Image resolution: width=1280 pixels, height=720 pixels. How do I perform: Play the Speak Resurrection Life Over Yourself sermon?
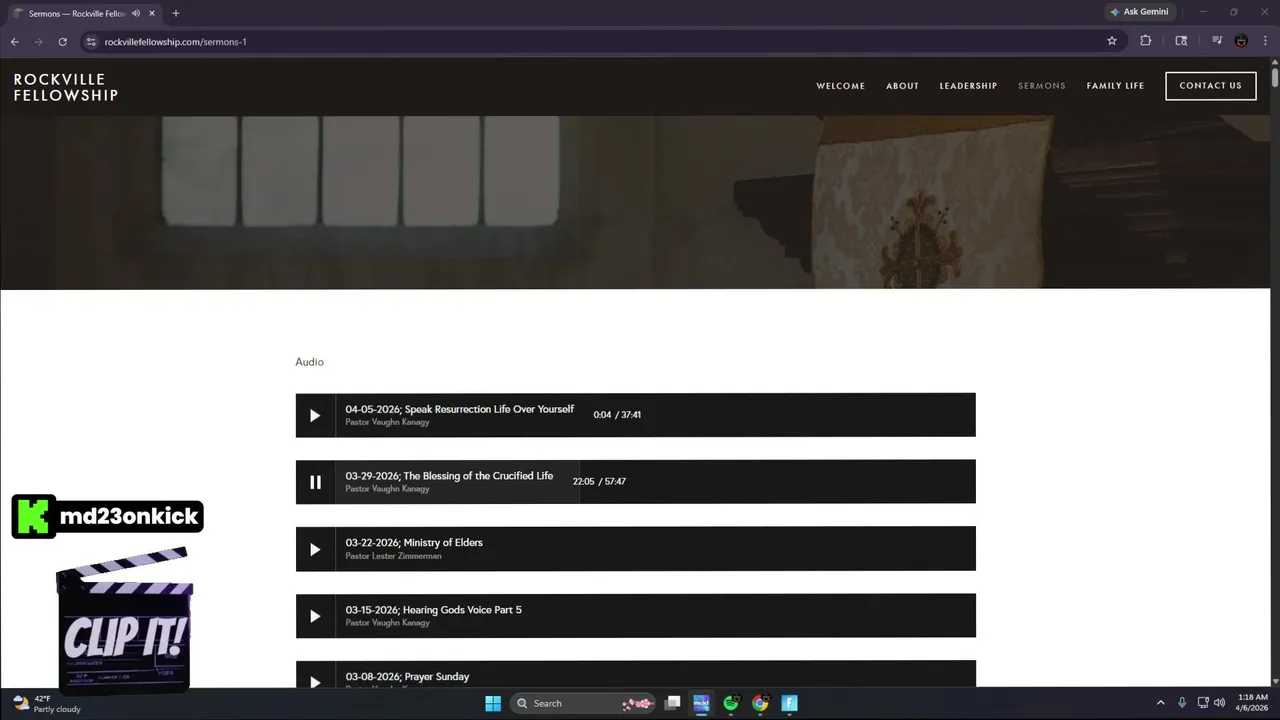[315, 415]
